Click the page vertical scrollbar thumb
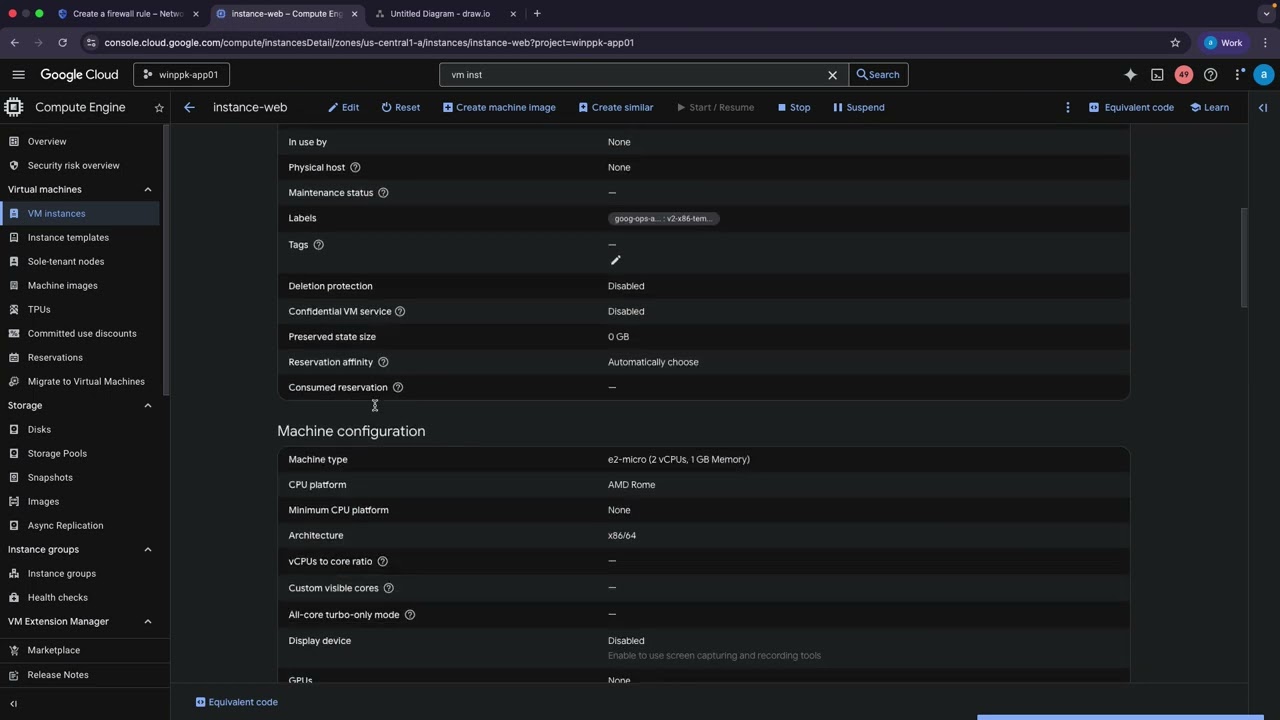The height and width of the screenshot is (720, 1280). click(x=1244, y=258)
